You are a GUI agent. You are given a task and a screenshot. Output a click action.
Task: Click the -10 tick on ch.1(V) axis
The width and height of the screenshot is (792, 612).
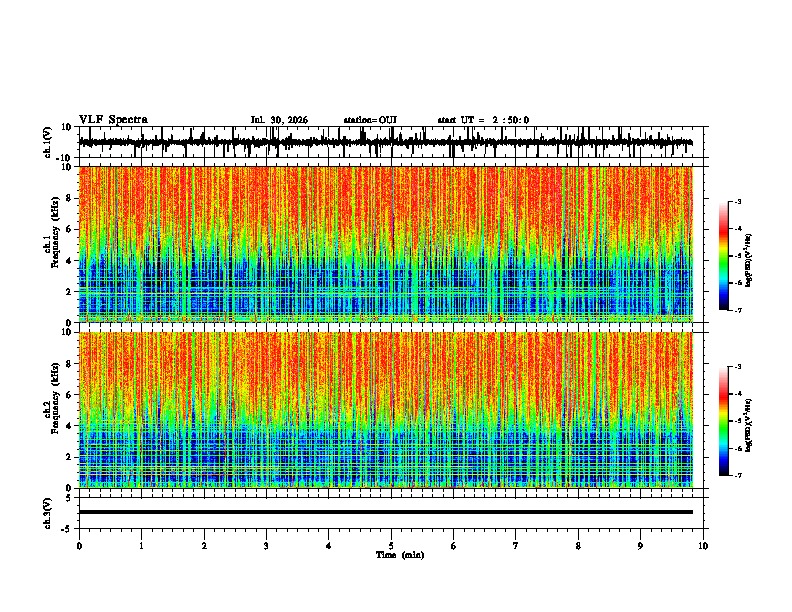click(65, 158)
